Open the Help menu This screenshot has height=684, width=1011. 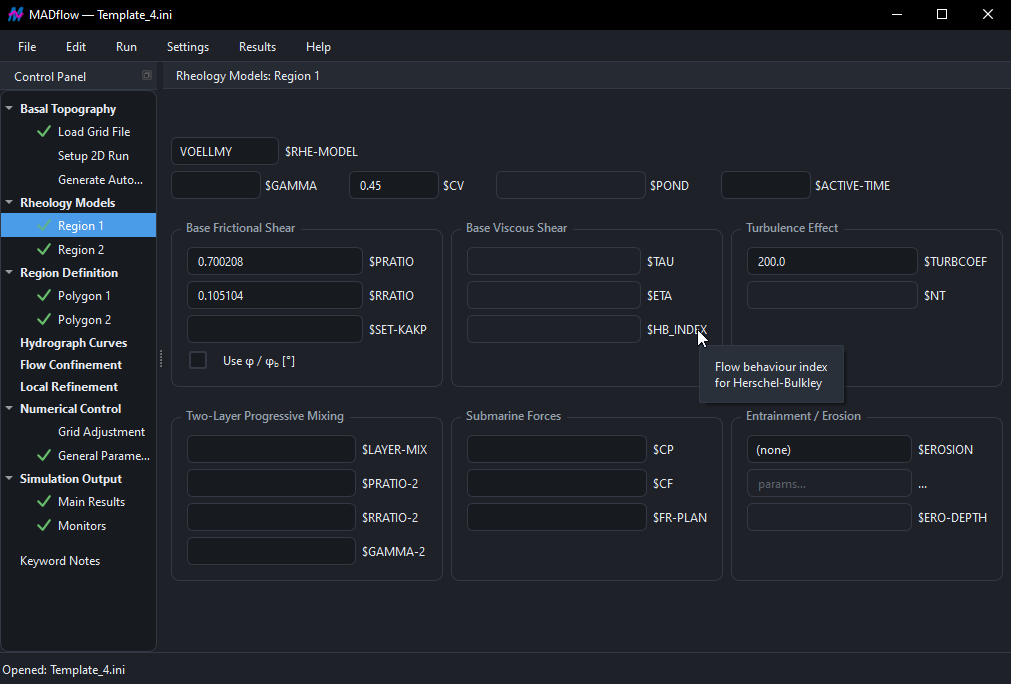pyautogui.click(x=318, y=46)
